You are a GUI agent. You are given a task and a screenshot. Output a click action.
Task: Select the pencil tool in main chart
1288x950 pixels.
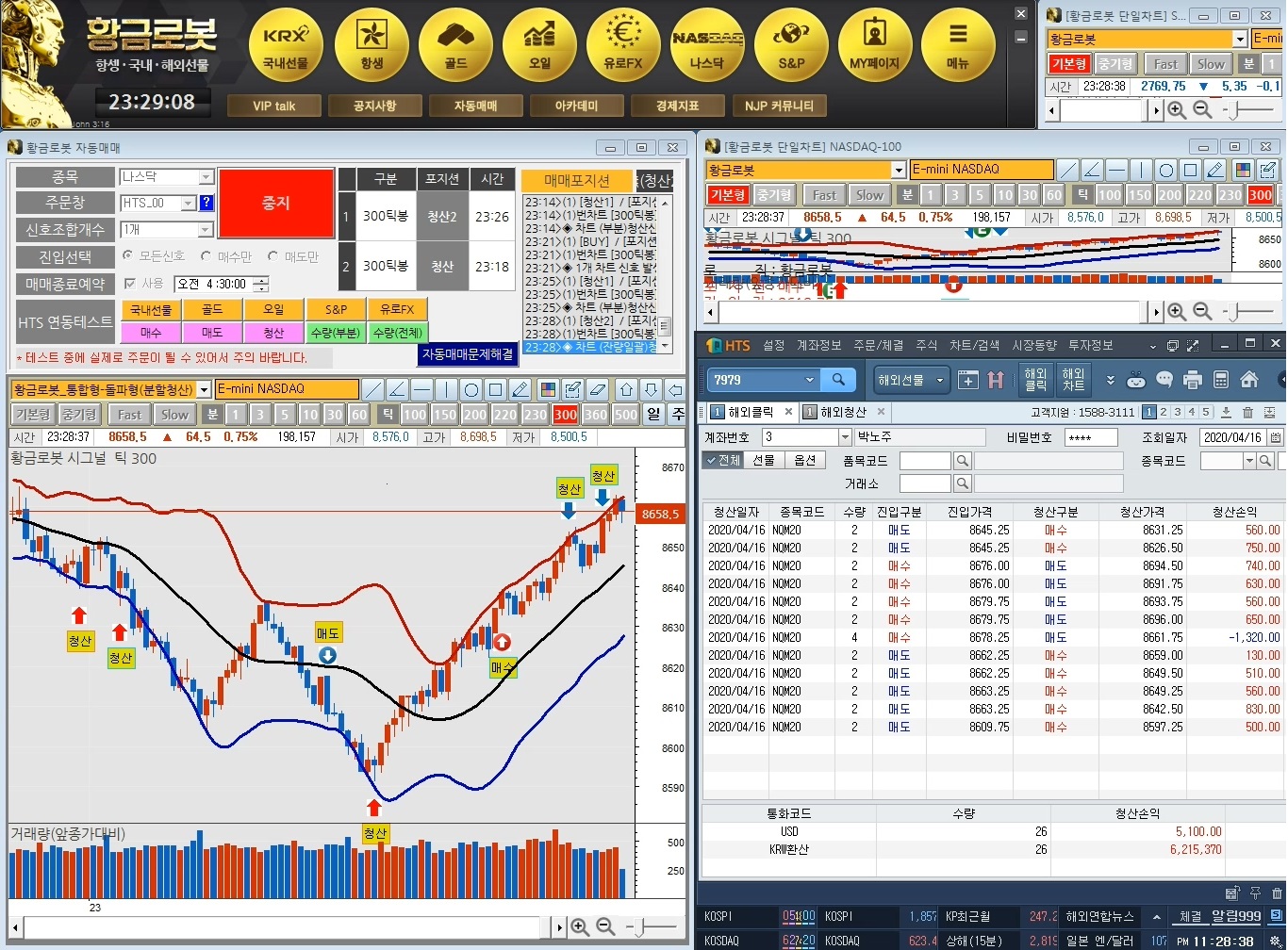pos(520,389)
